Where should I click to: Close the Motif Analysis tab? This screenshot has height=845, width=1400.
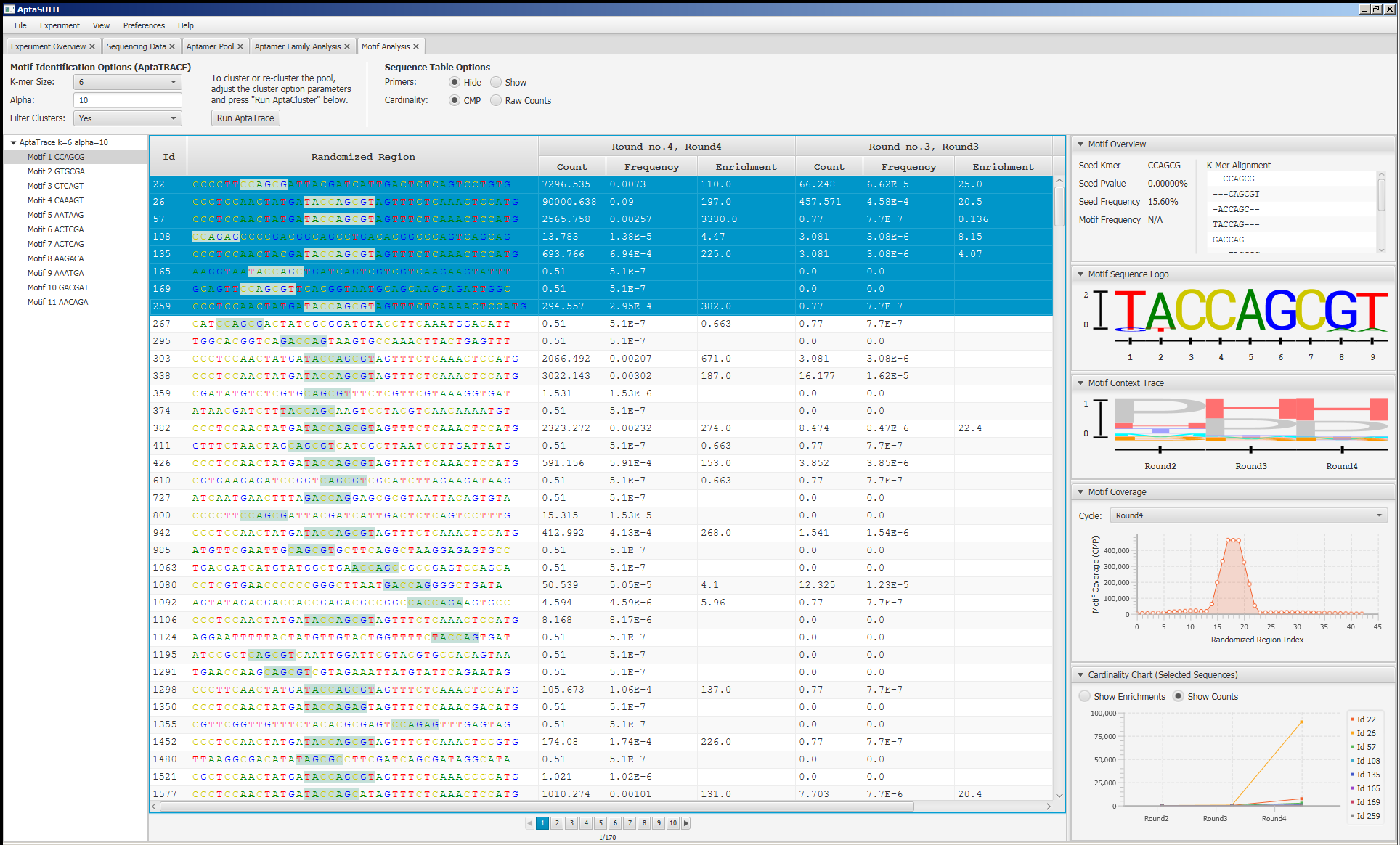(x=416, y=46)
